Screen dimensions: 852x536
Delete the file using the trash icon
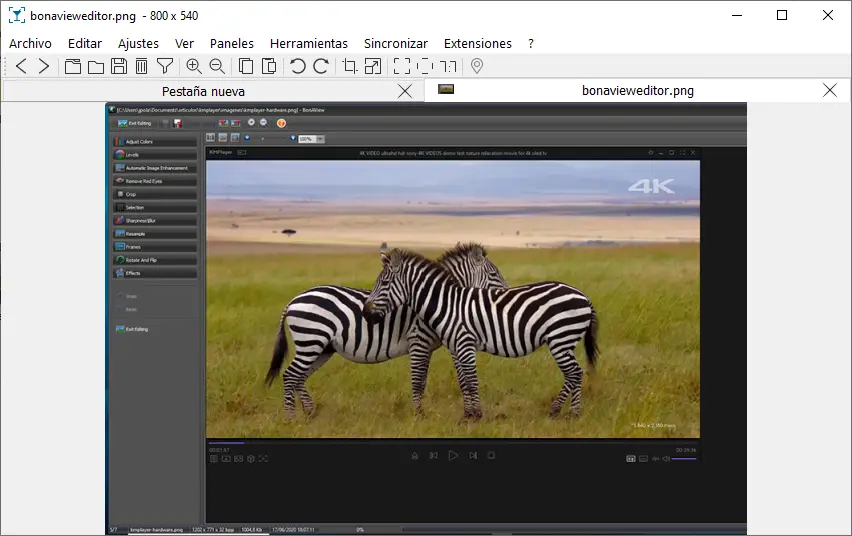click(x=141, y=66)
